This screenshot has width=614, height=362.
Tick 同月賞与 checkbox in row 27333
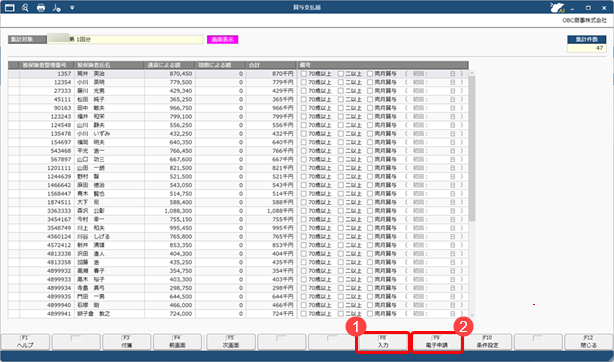pos(370,91)
